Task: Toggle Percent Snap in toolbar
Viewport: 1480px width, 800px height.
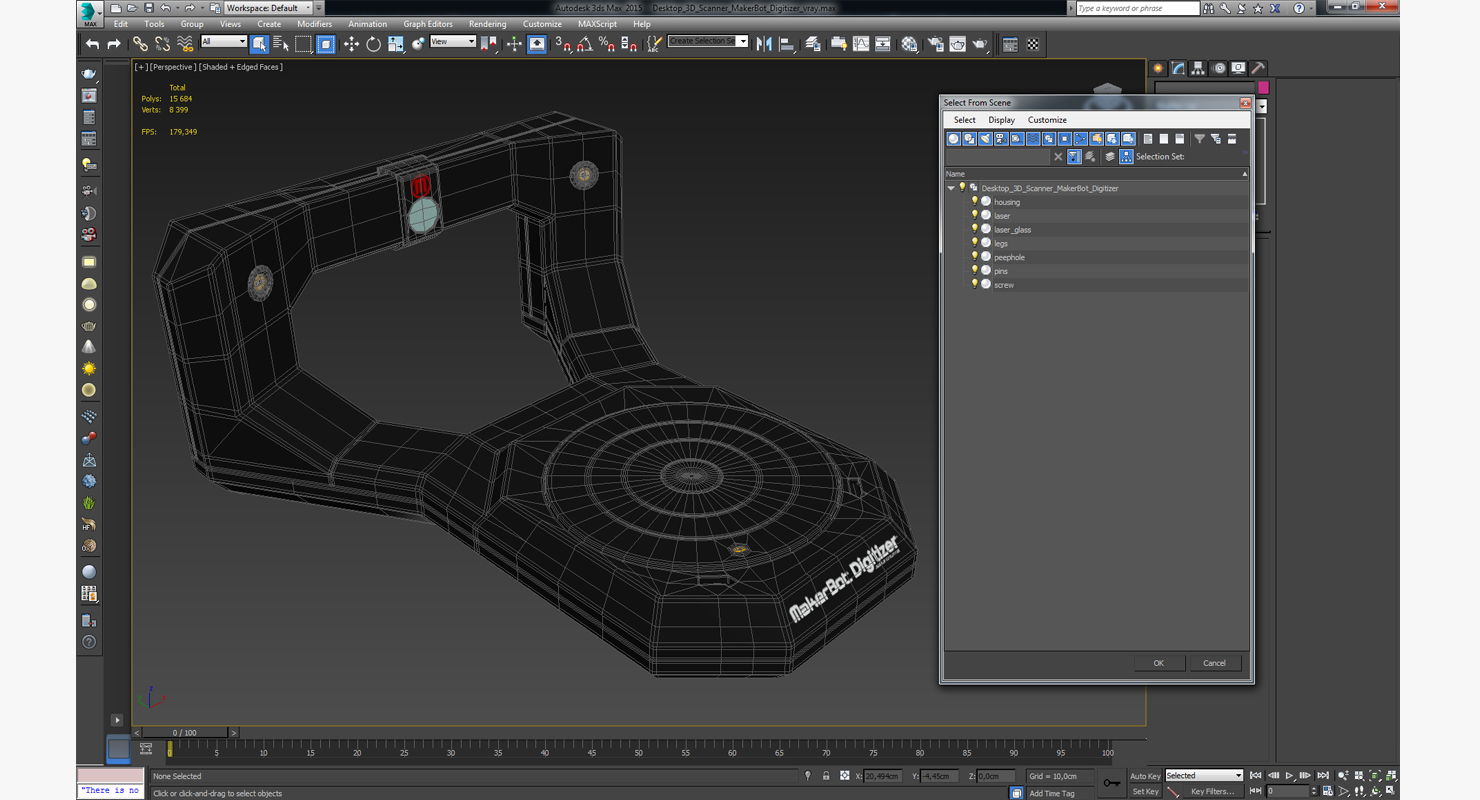Action: click(606, 43)
